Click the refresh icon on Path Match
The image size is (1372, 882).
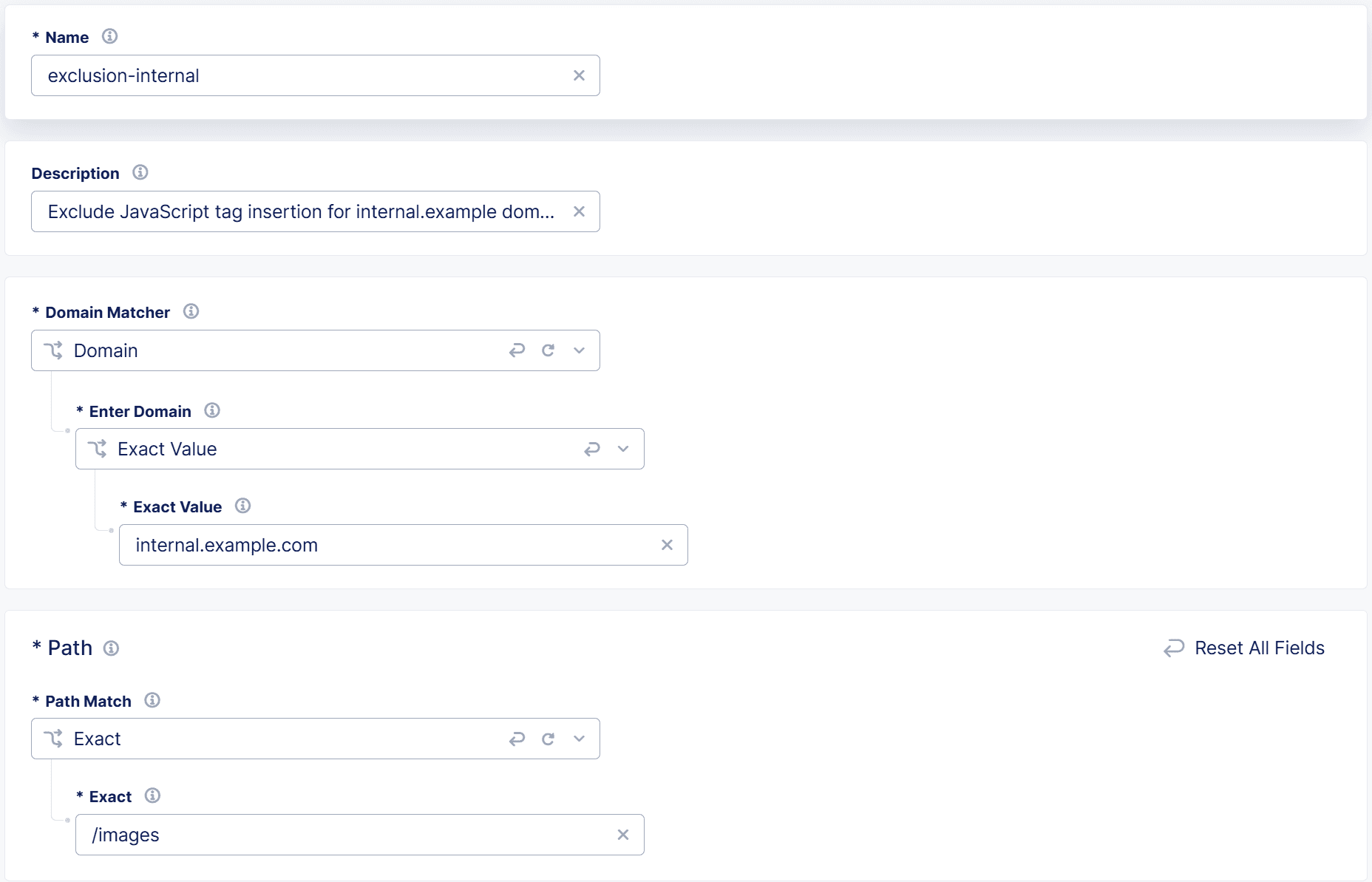(x=549, y=739)
